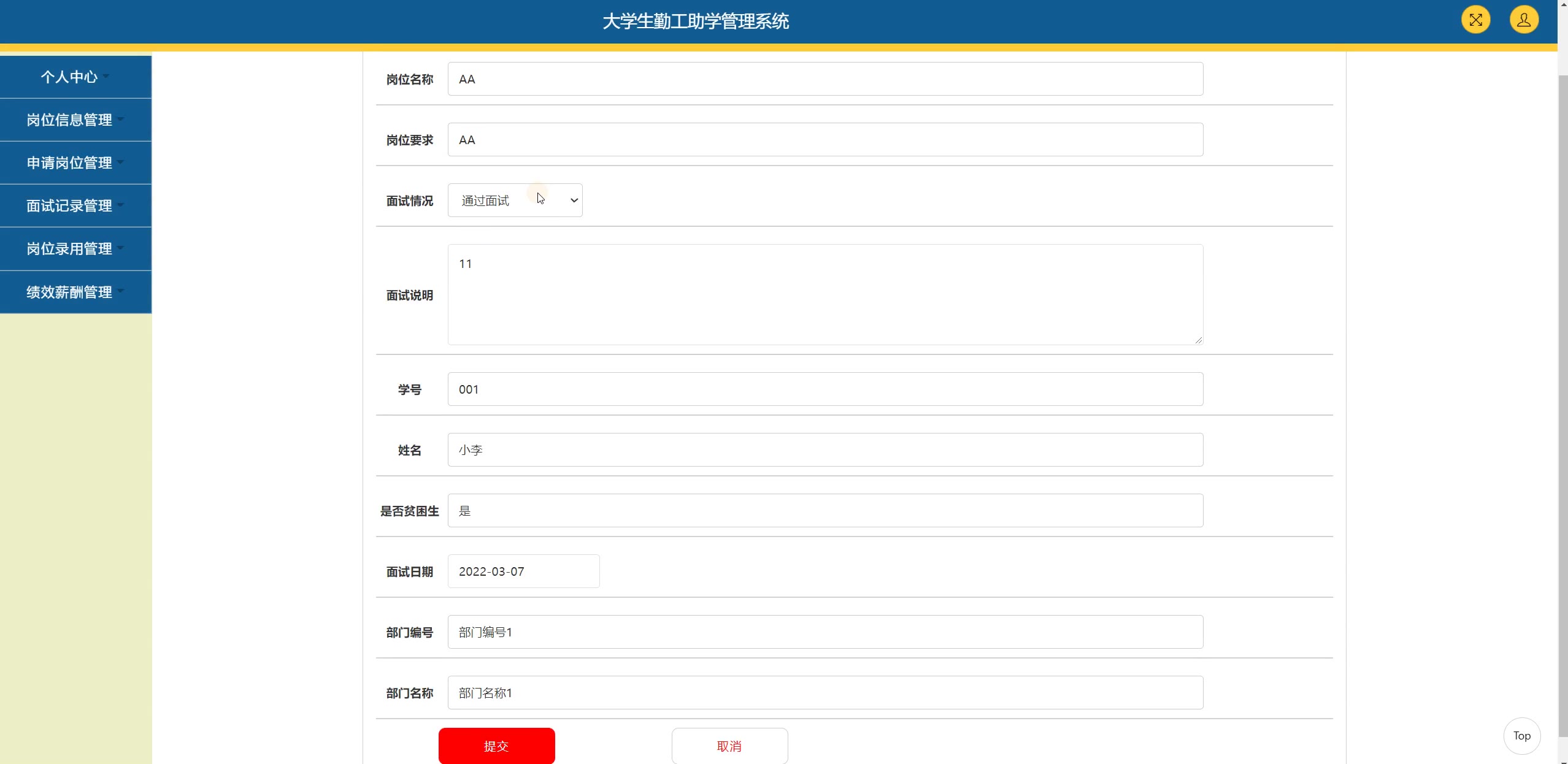The height and width of the screenshot is (764, 1568).
Task: Focus the 岗位名称 text field
Action: [825, 79]
